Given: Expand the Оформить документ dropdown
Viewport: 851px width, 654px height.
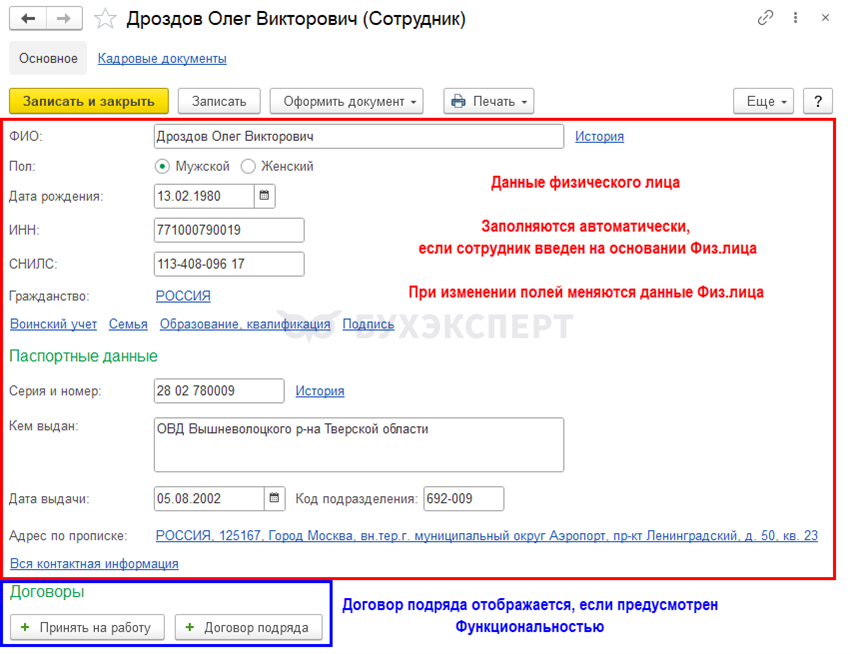Looking at the screenshot, I should (346, 101).
